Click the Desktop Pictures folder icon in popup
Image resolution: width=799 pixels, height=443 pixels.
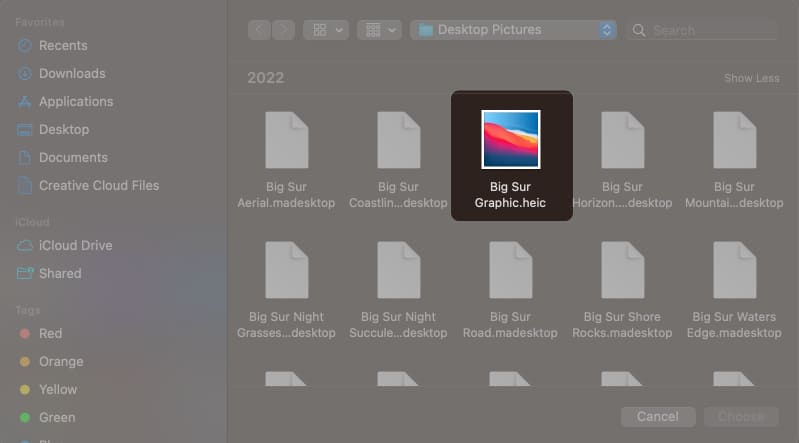426,30
